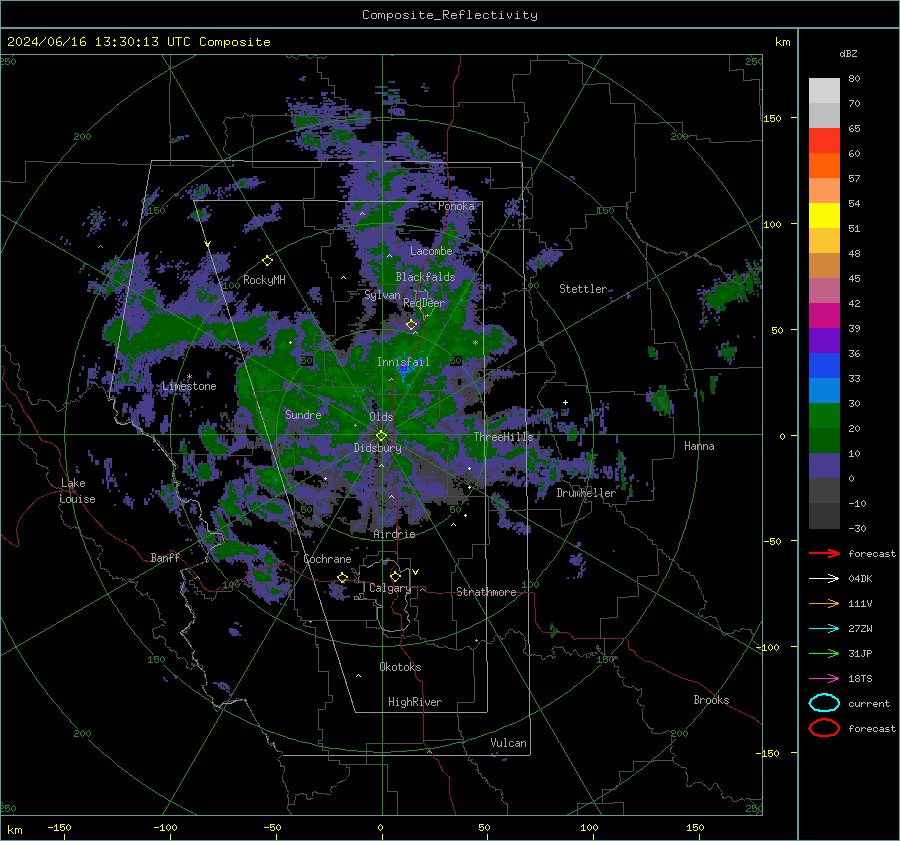Click the red 'forecast' ellipse legend symbol
Screen dimensions: 900x841
point(824,728)
